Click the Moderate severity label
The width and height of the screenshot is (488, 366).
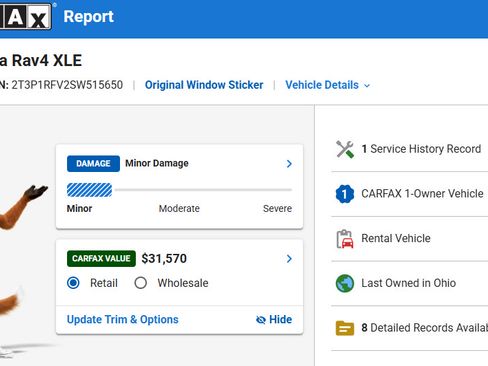coord(179,209)
